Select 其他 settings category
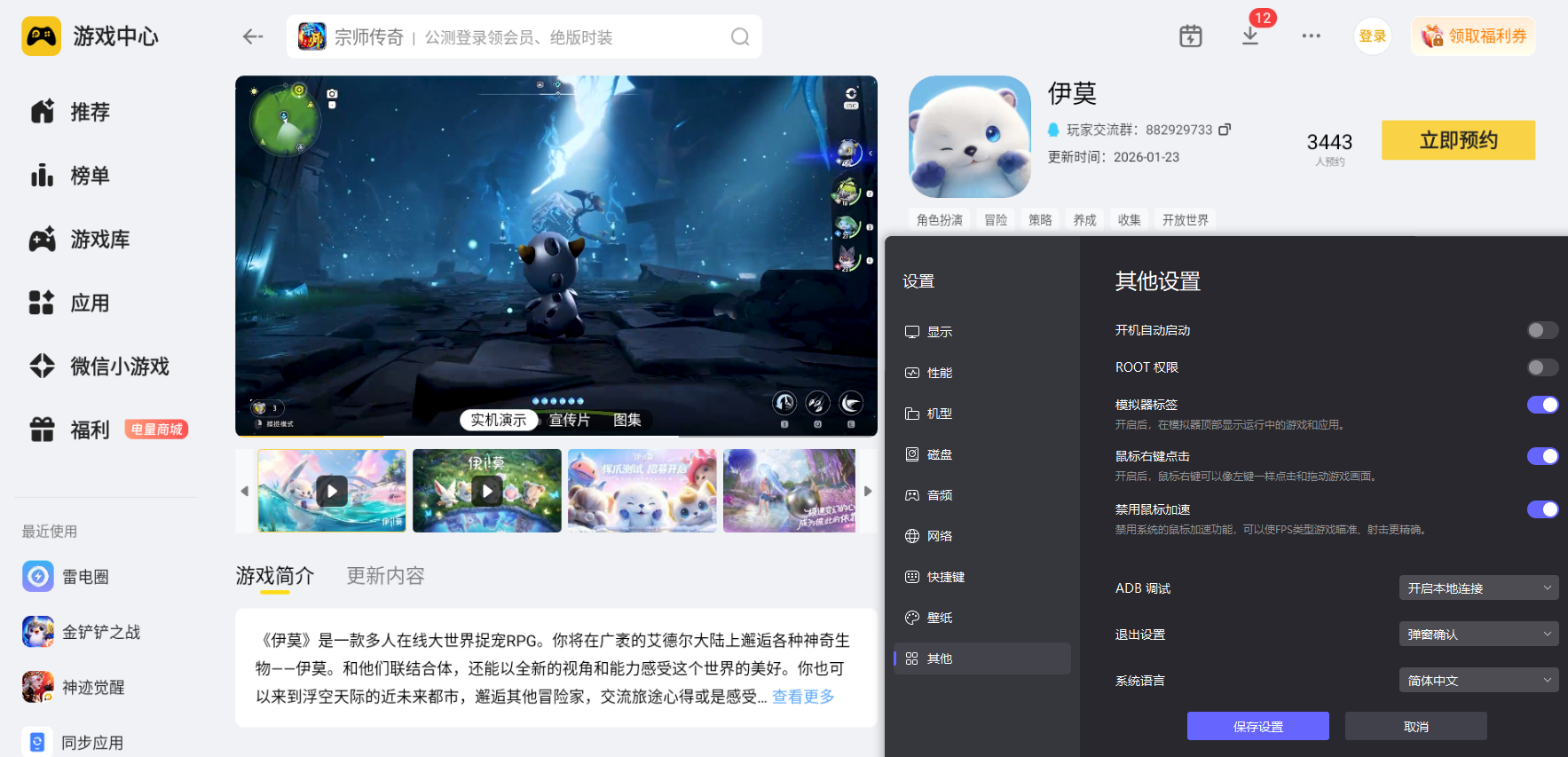Screen dimensions: 1568x757 click(981, 658)
